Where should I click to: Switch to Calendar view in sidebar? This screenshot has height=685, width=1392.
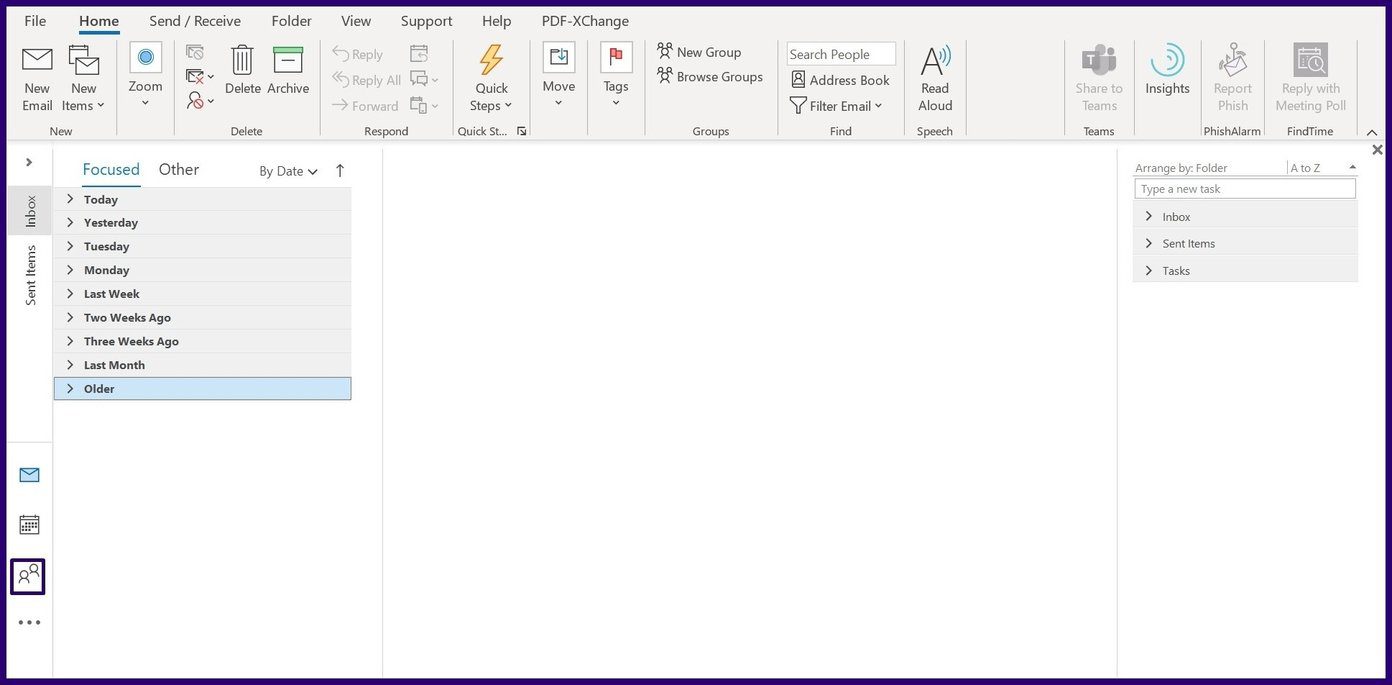[x=29, y=524]
